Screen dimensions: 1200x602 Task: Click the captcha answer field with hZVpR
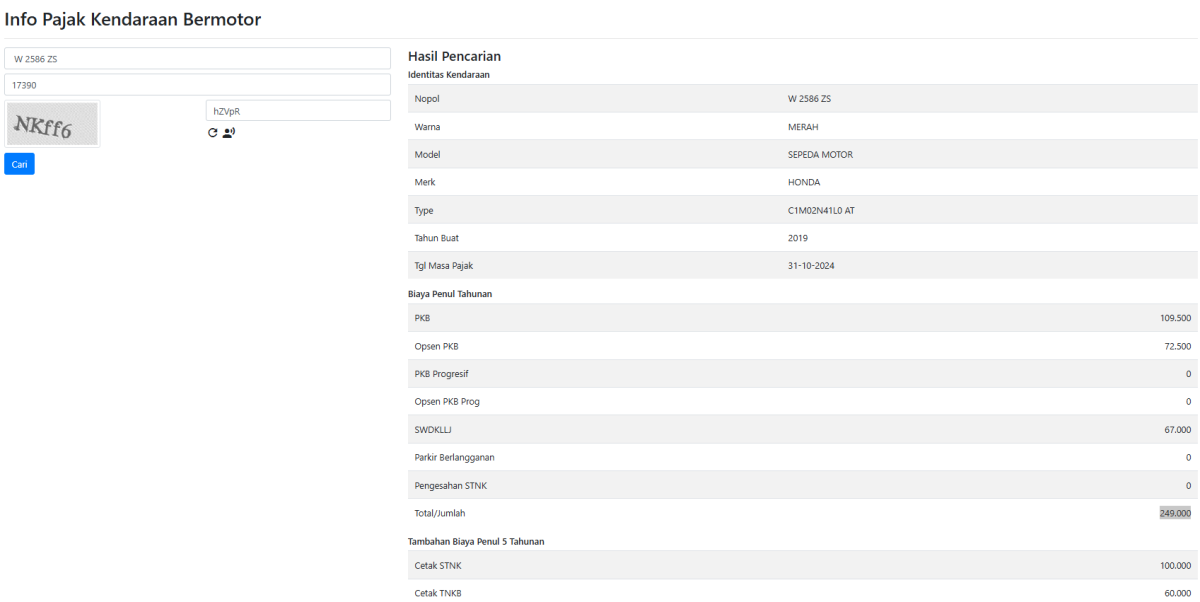pyautogui.click(x=297, y=111)
